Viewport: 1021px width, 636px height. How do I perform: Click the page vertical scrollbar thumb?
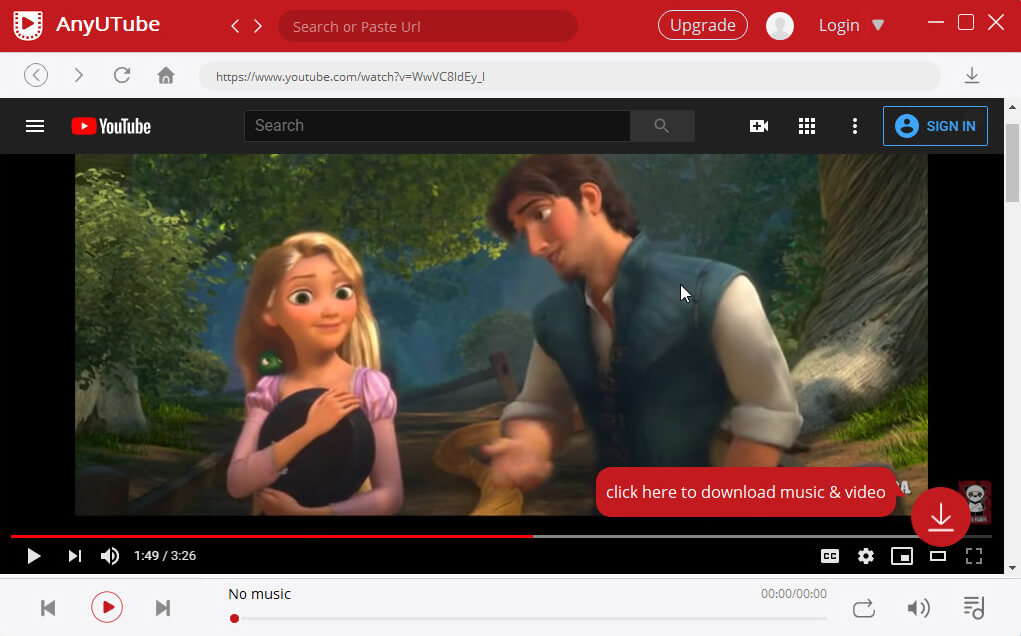pyautogui.click(x=1012, y=163)
